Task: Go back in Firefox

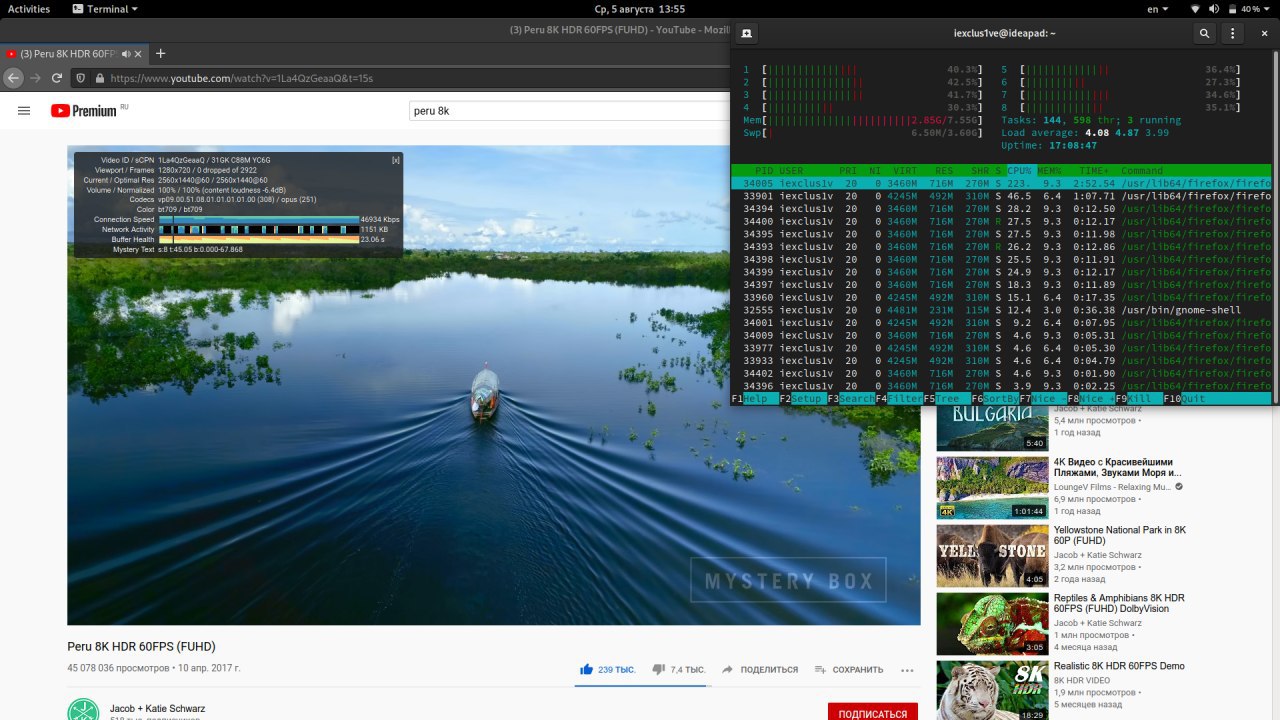Action: 13,77
